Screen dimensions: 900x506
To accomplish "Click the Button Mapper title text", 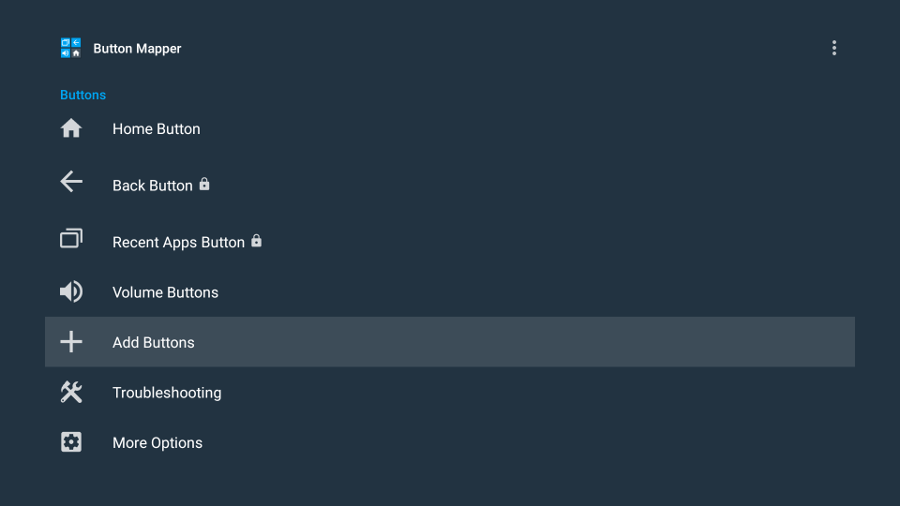I will pyautogui.click(x=137, y=49).
